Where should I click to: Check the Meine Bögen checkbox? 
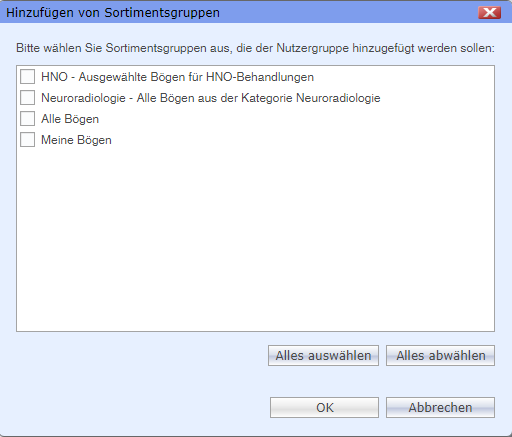click(27, 140)
